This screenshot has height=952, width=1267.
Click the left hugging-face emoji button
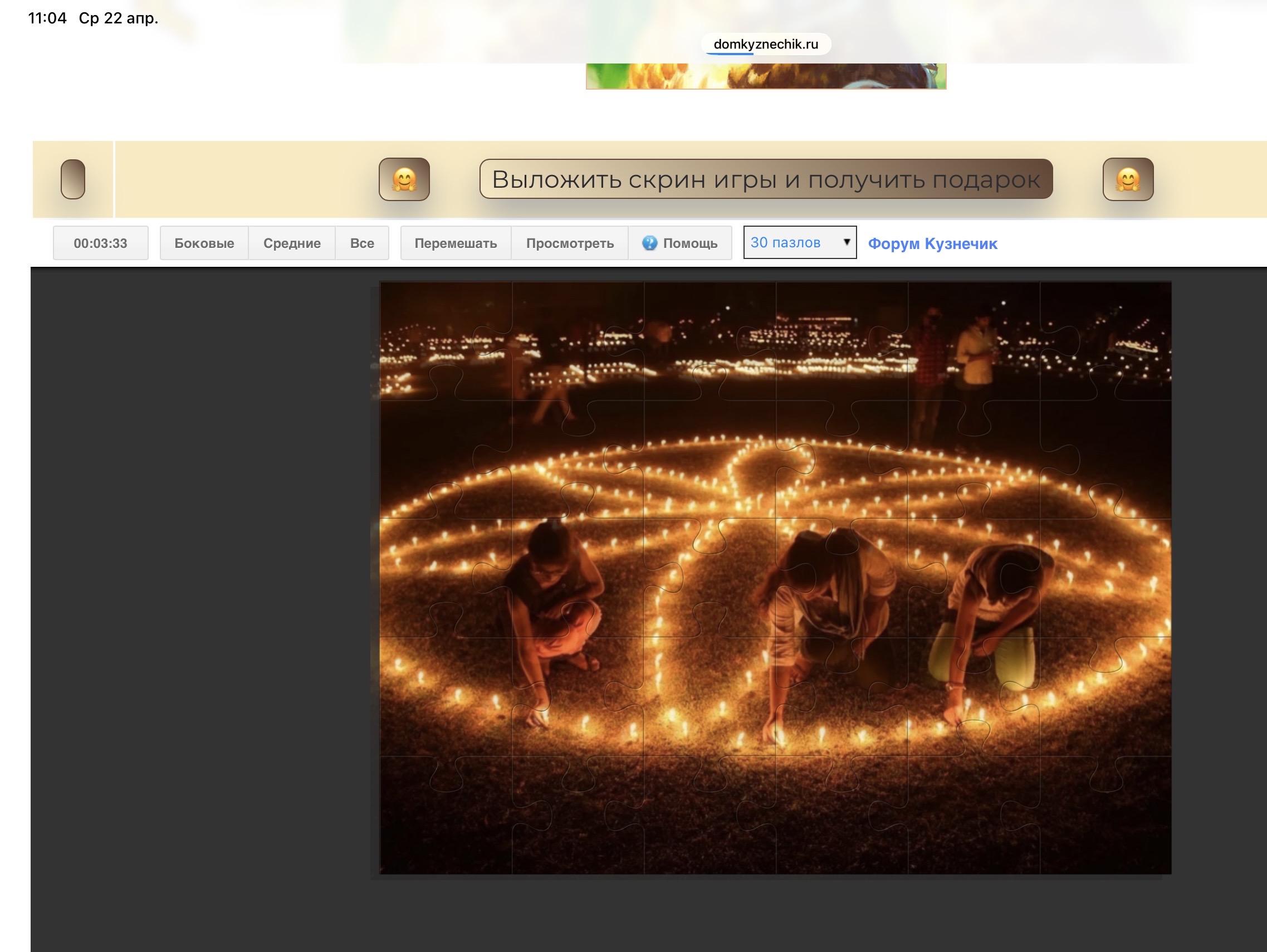[404, 179]
